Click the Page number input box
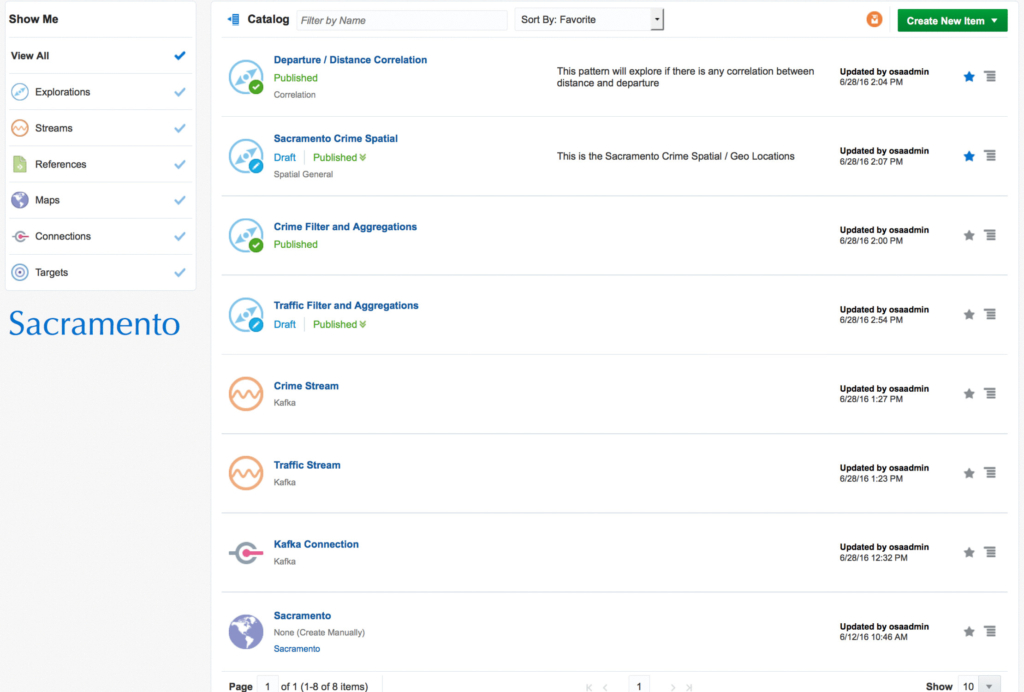 pos(268,686)
